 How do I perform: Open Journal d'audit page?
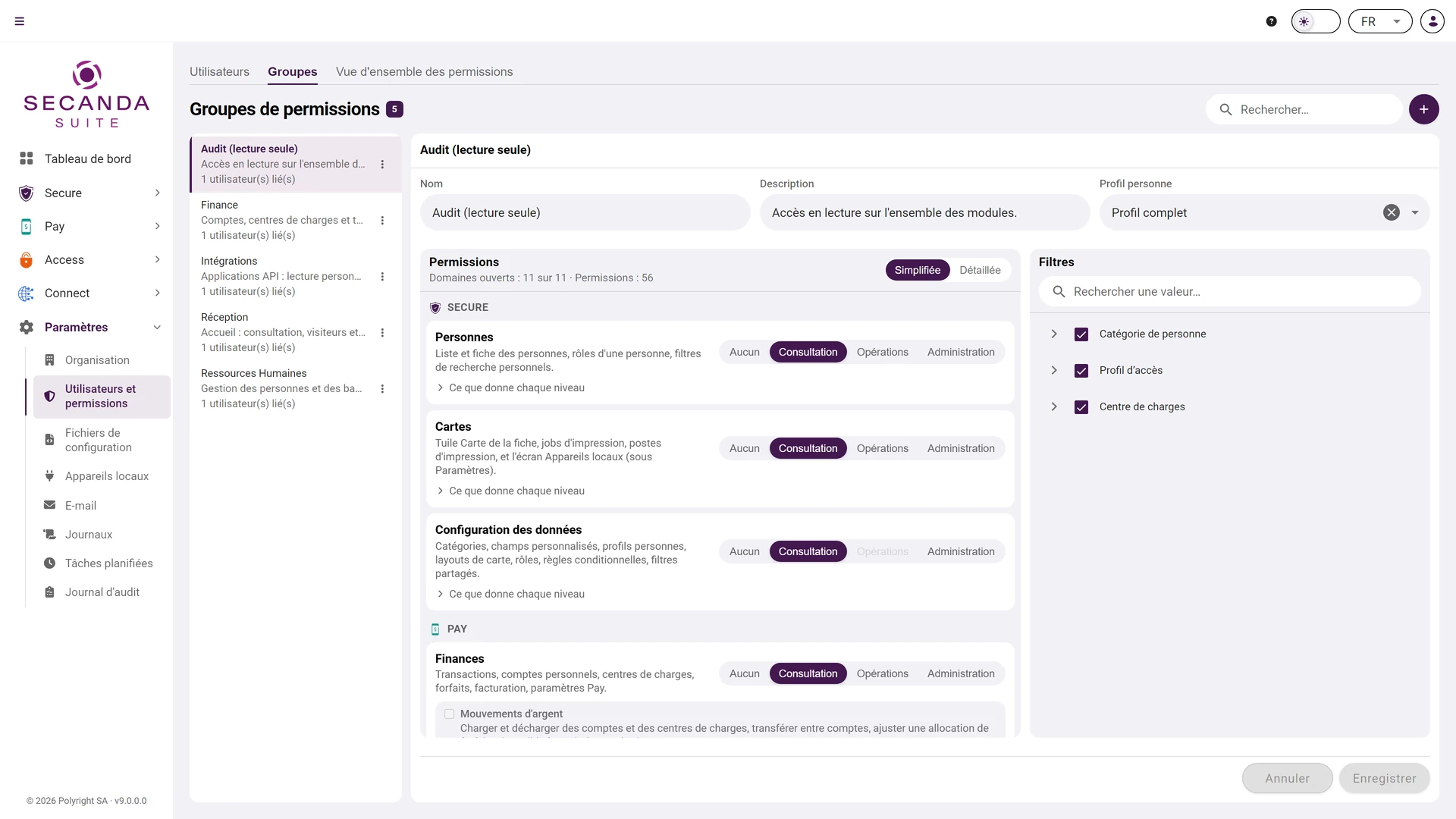(102, 592)
